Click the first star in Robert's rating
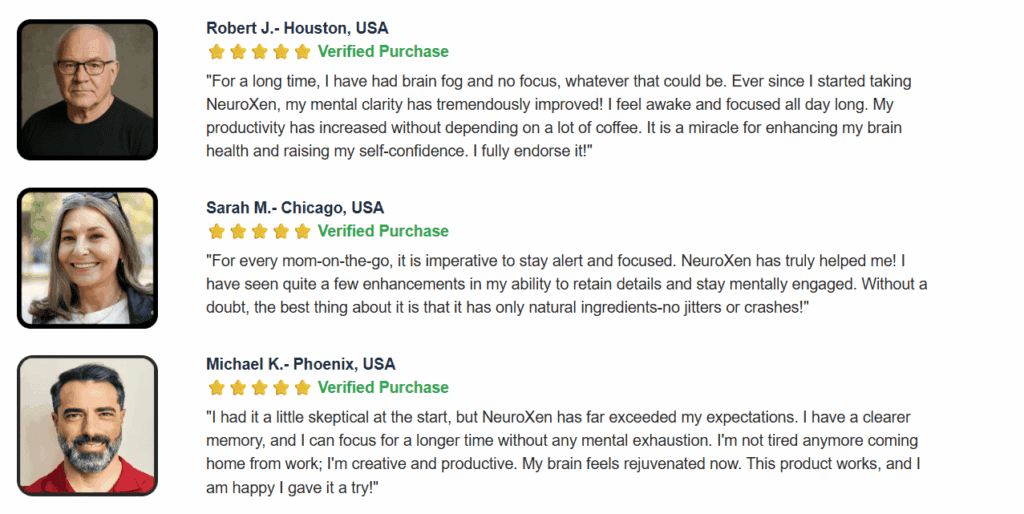The image size is (1024, 514). coord(217,52)
